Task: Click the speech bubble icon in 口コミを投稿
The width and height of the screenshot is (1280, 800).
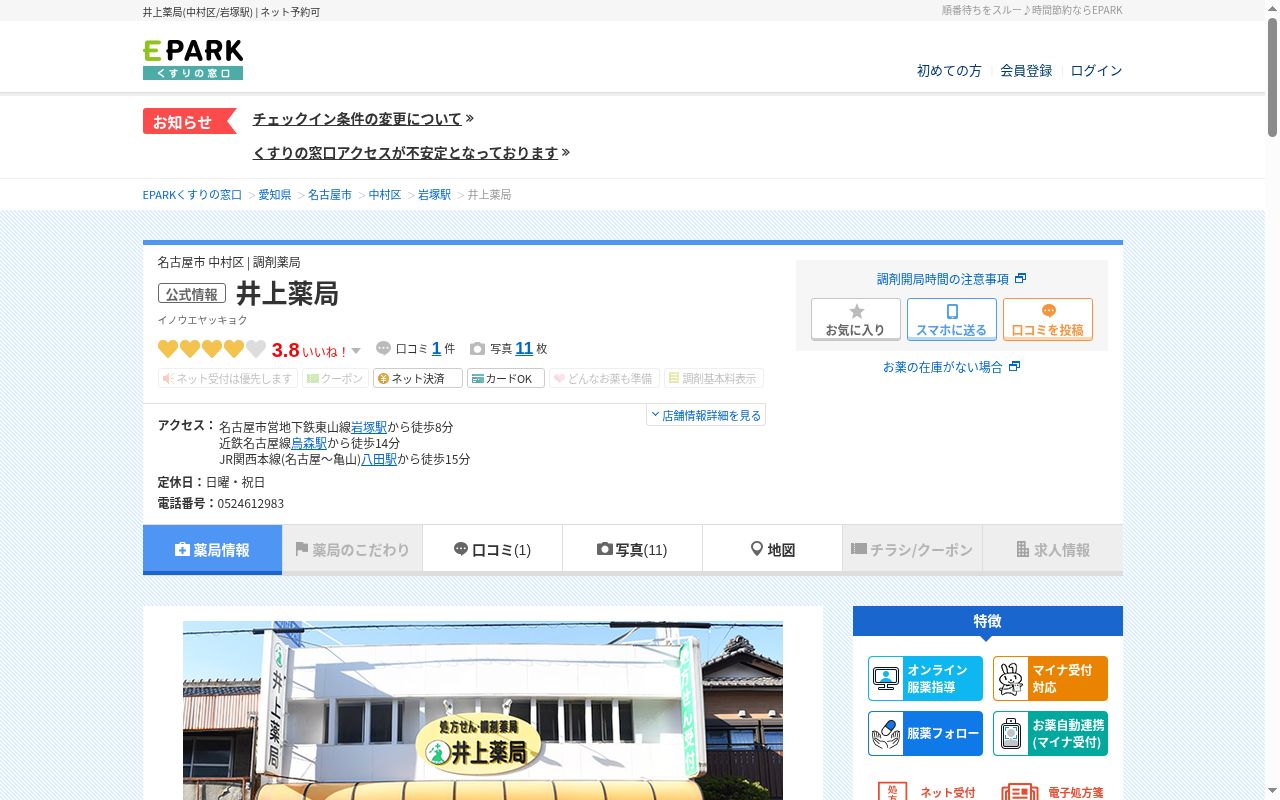Action: [1048, 311]
